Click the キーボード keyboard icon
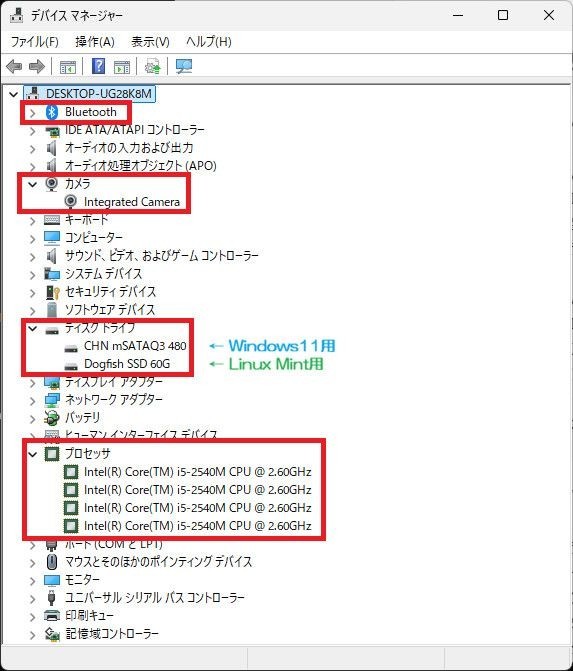Screen dimensions: 573x671 52,220
